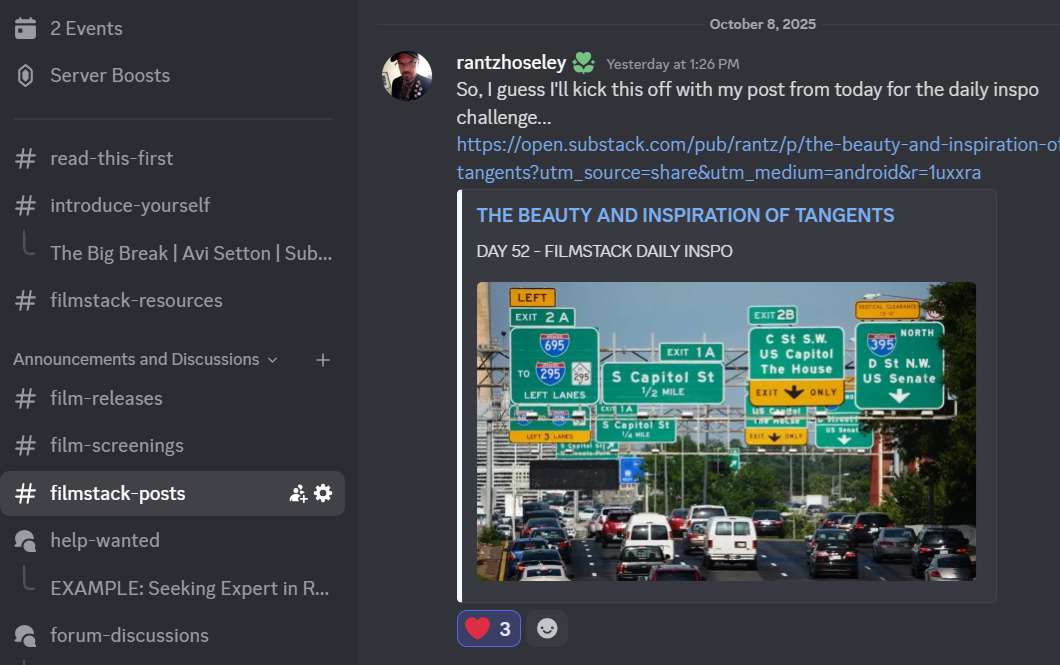Click the Server Boosts label
The width and height of the screenshot is (1060, 665).
click(x=110, y=76)
